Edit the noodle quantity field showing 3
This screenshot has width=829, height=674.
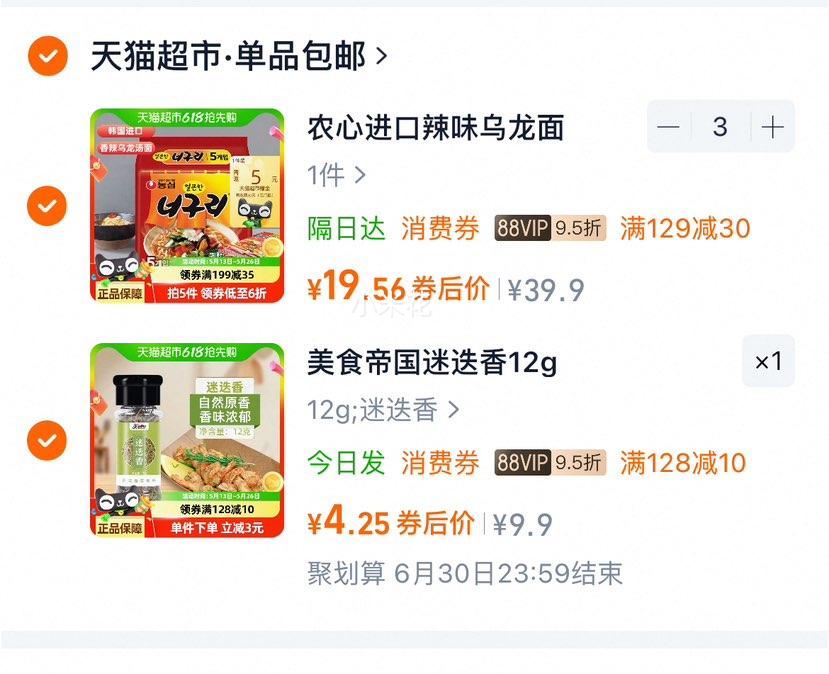point(720,127)
